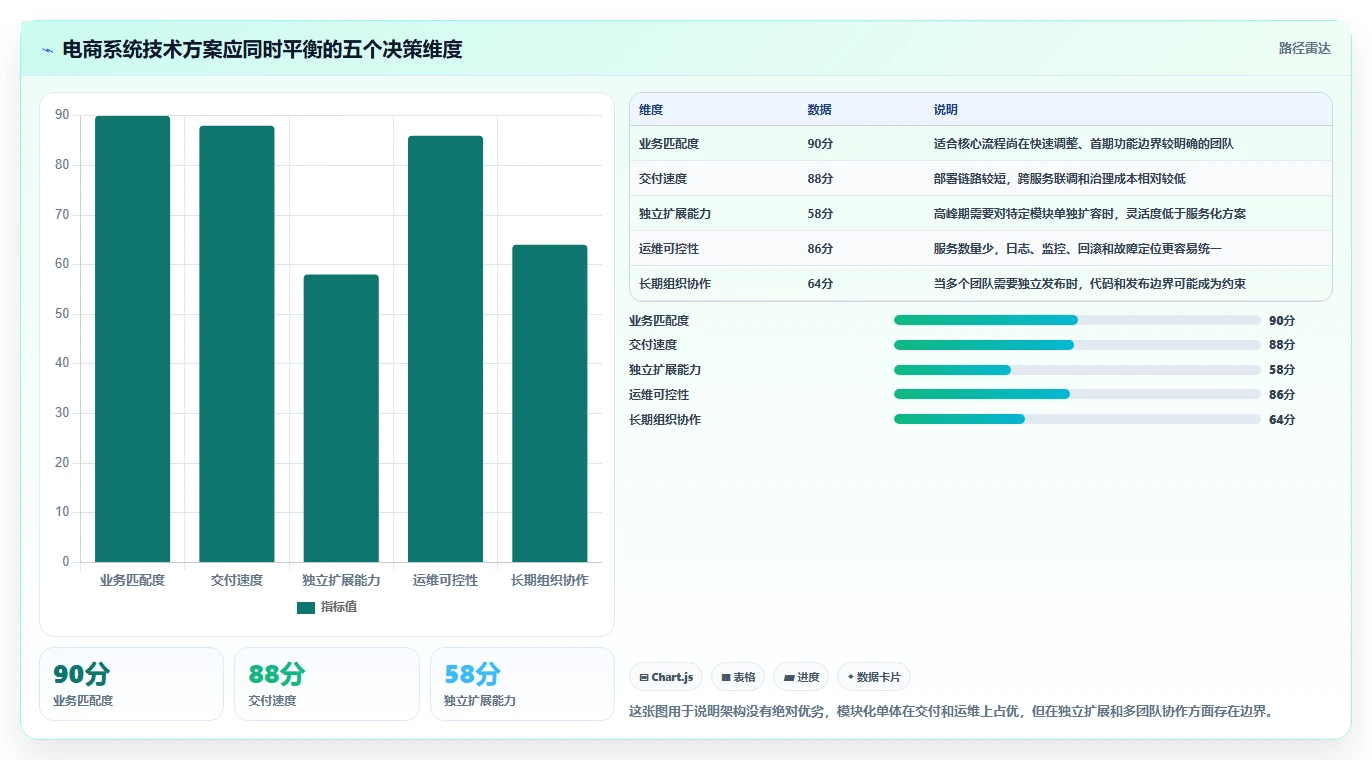Image resolution: width=1372 pixels, height=760 pixels.
Task: Click the 独立扩展能力 x-axis label
Action: click(341, 580)
